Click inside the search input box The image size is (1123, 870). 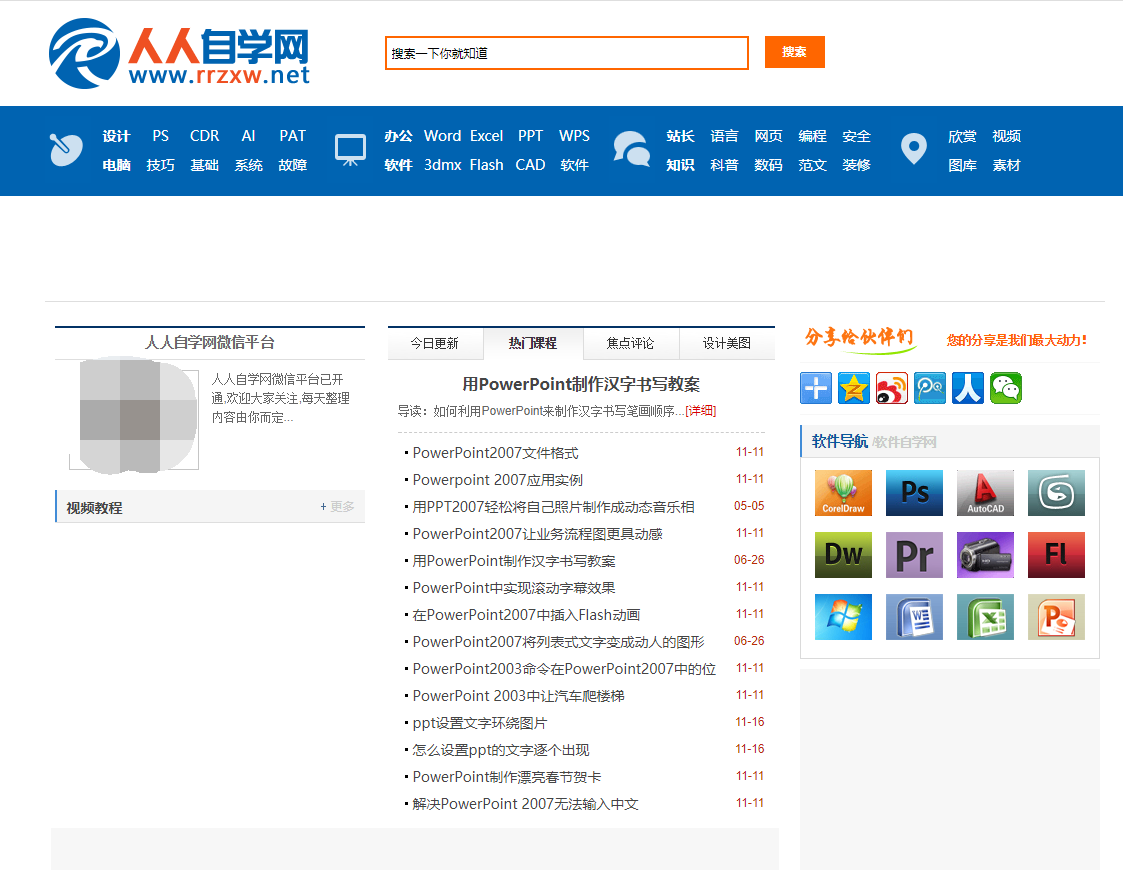coord(567,53)
